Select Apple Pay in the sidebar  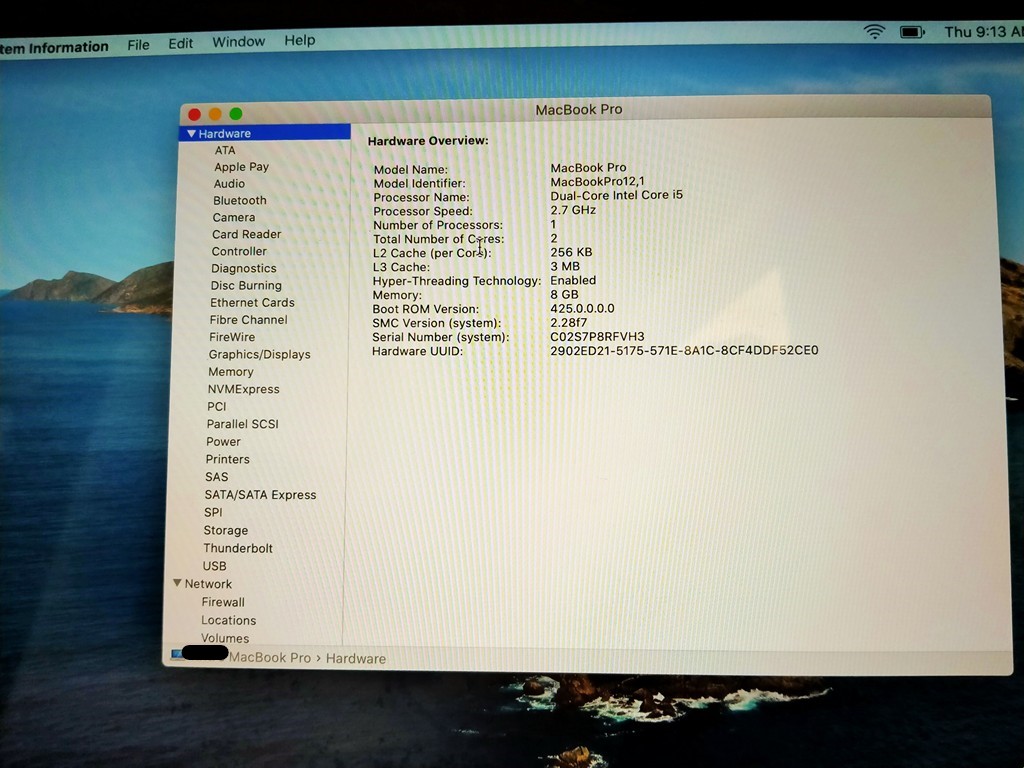[242, 167]
